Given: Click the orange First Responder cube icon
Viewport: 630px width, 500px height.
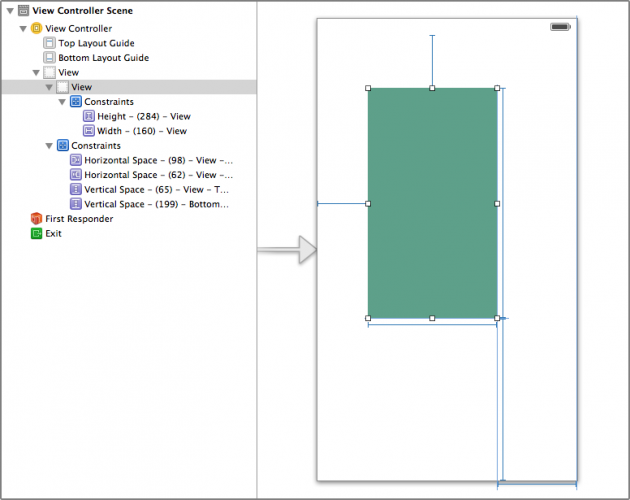Looking at the screenshot, I should click(x=37, y=218).
